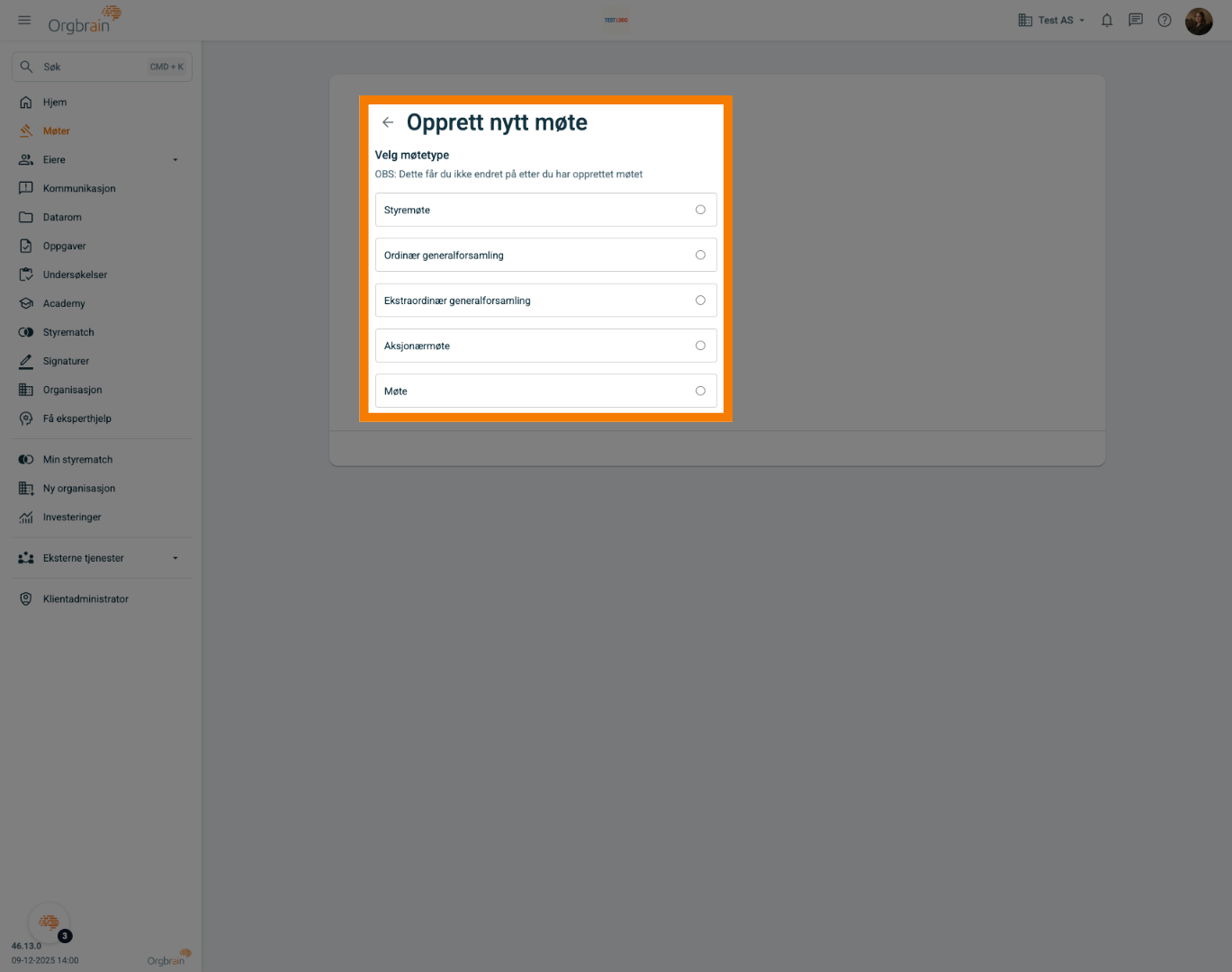Image resolution: width=1232 pixels, height=972 pixels.
Task: Select the Aksjonærmøte radio button
Action: coord(700,346)
